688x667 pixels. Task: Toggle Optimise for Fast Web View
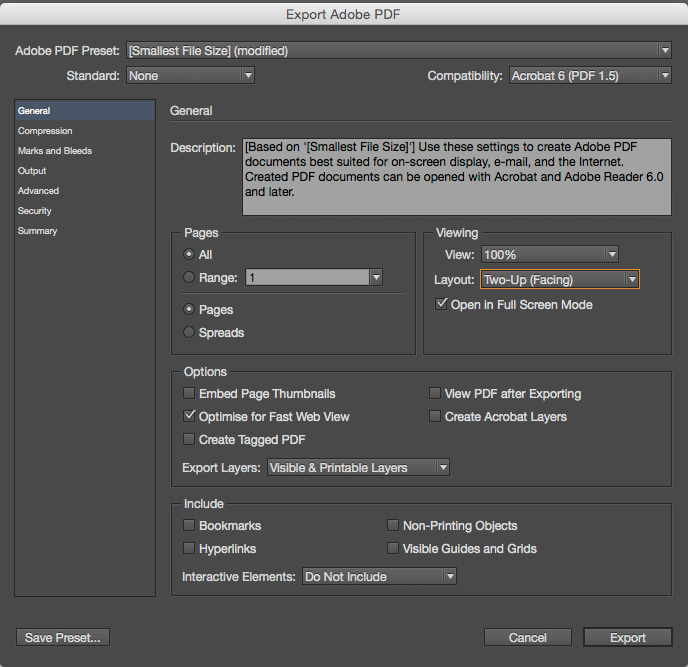tap(189, 416)
